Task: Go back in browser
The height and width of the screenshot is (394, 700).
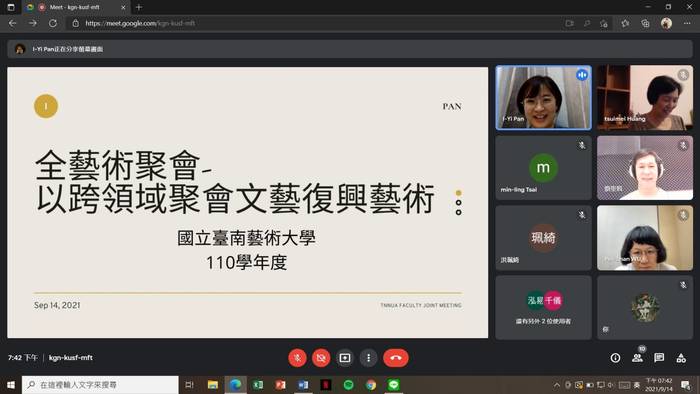Action: pyautogui.click(x=12, y=23)
